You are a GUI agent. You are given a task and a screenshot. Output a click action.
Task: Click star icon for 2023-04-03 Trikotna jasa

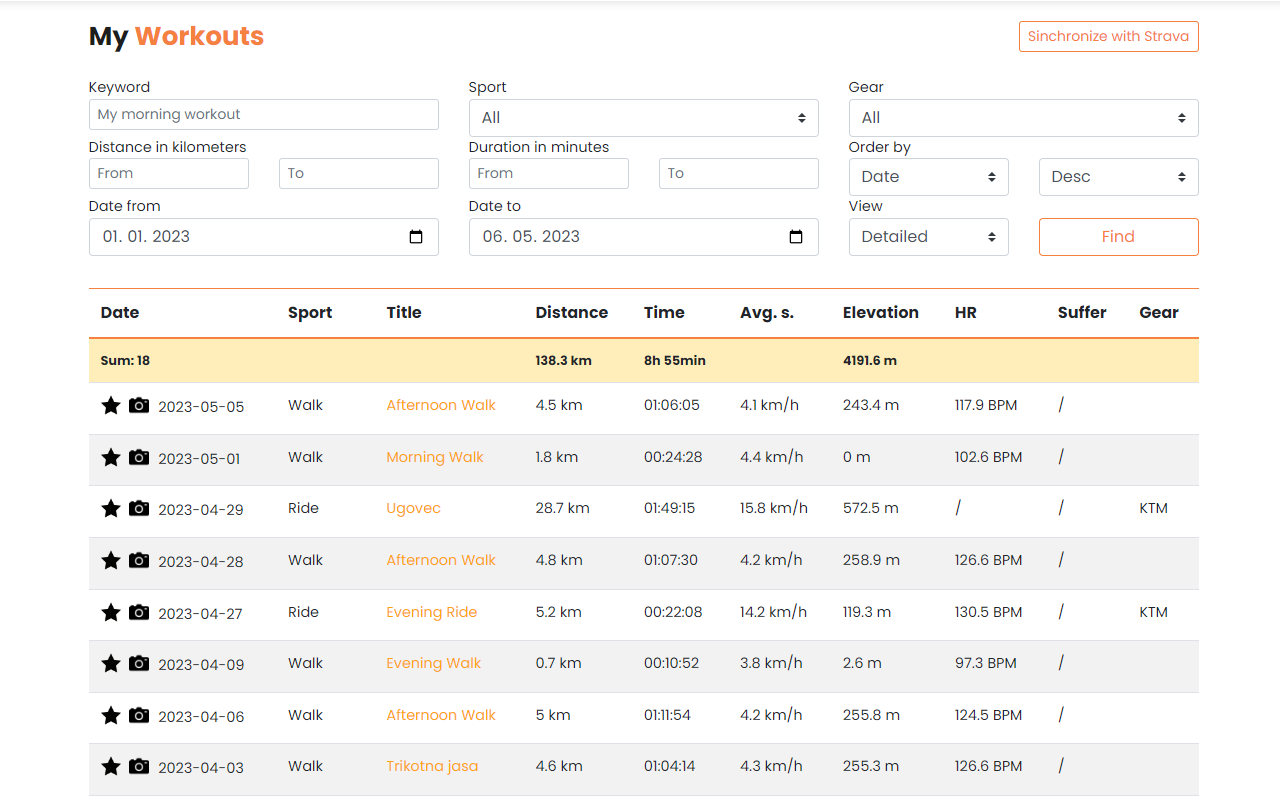[111, 766]
